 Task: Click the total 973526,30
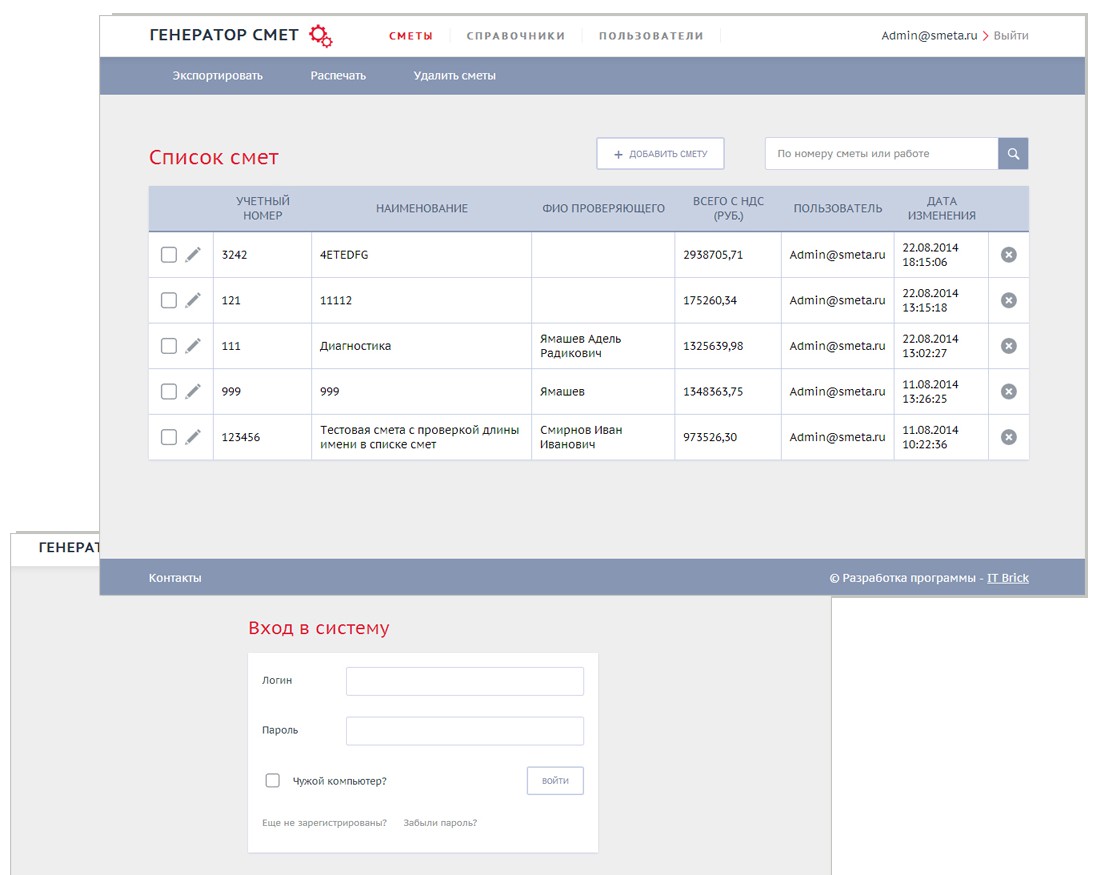pos(710,437)
